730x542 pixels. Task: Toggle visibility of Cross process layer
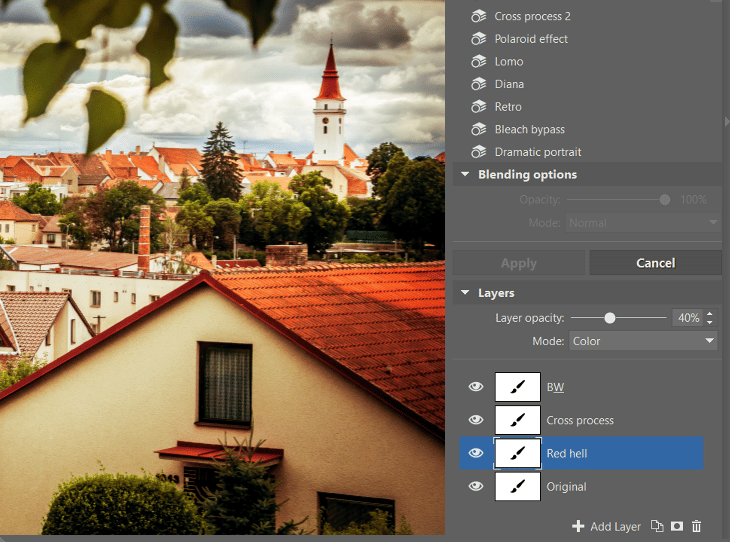pyautogui.click(x=476, y=420)
